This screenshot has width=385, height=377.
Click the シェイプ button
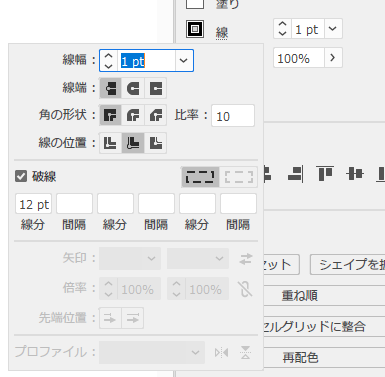pyautogui.click(x=348, y=265)
